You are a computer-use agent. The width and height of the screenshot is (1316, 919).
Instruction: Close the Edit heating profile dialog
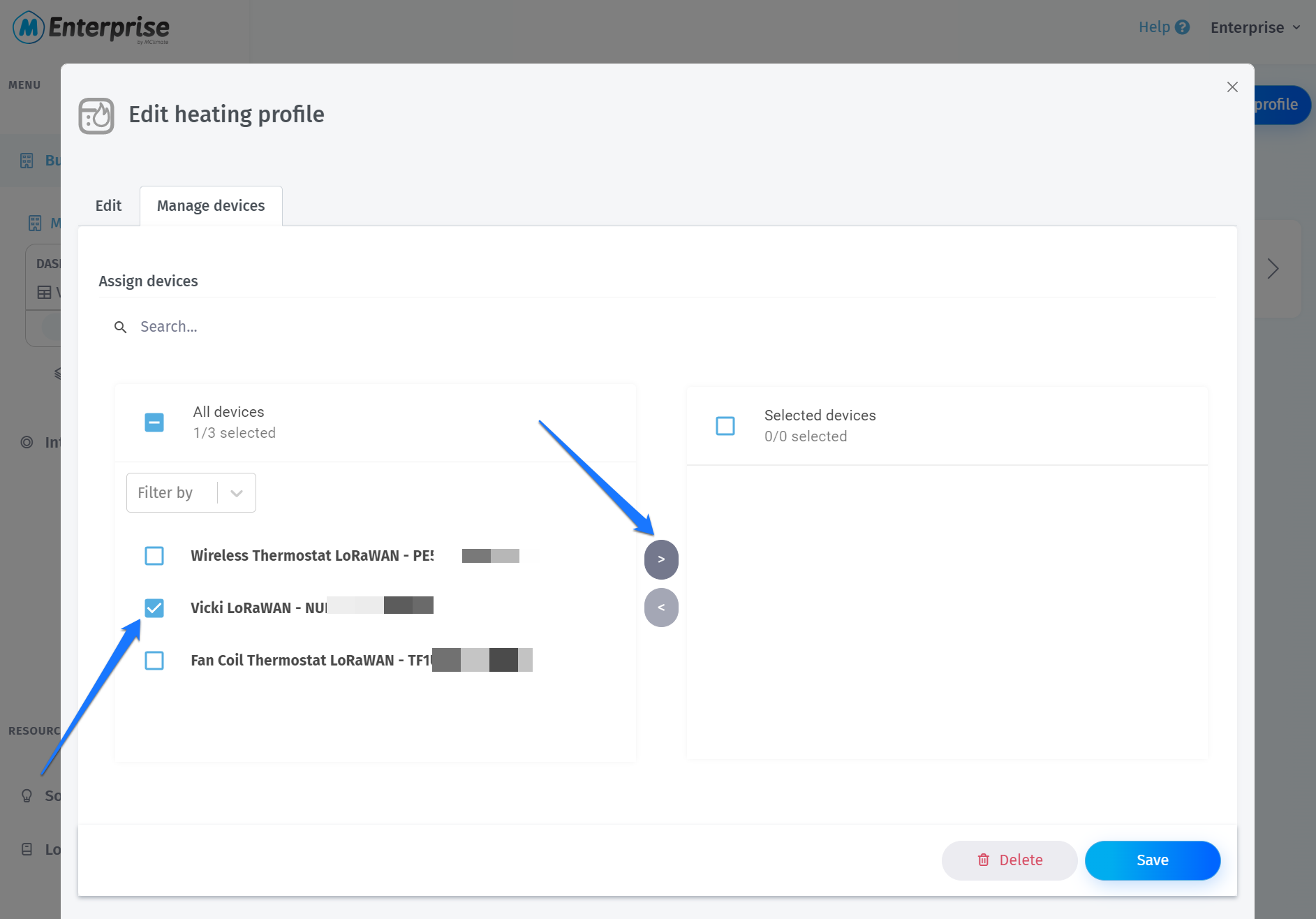pos(1232,87)
